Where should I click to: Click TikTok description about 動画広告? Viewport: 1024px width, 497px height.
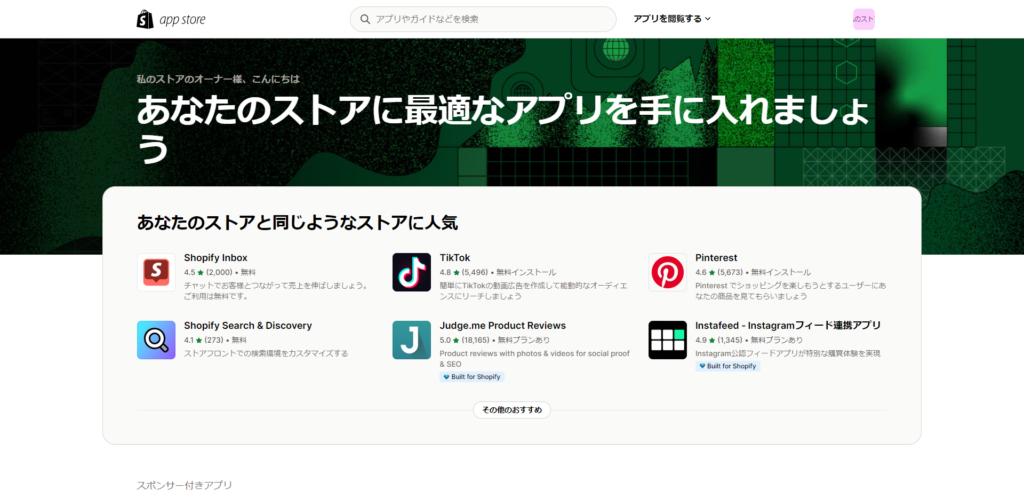coord(536,291)
